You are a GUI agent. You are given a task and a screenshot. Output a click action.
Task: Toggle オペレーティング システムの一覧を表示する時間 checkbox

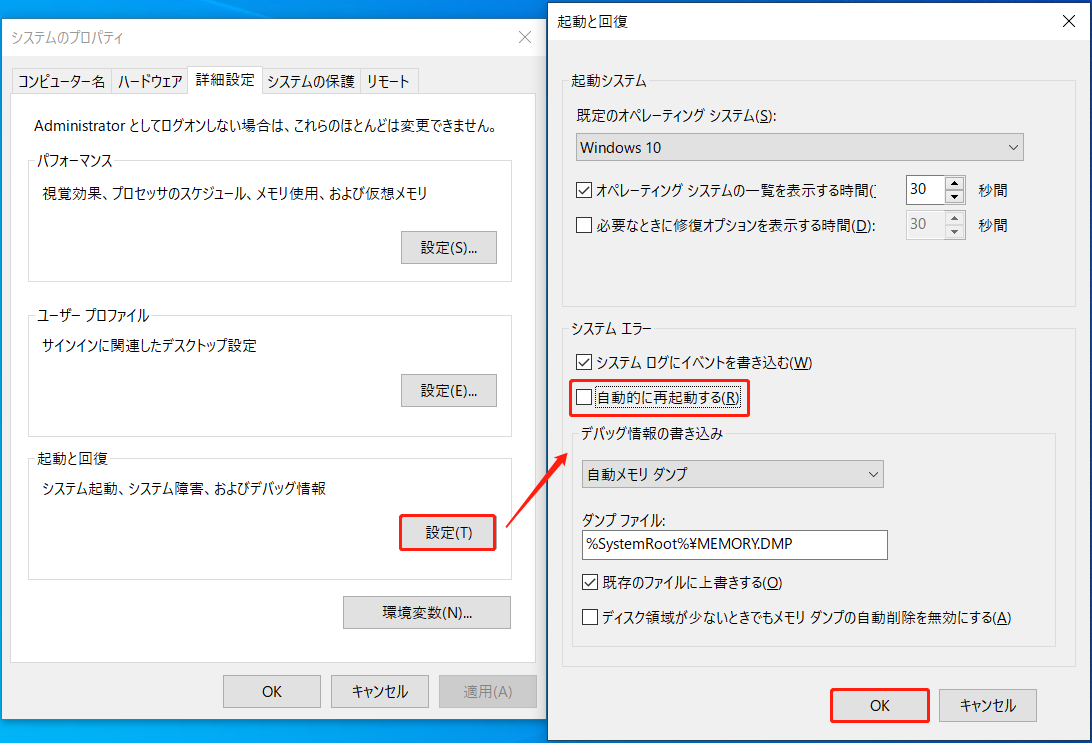[x=584, y=190]
